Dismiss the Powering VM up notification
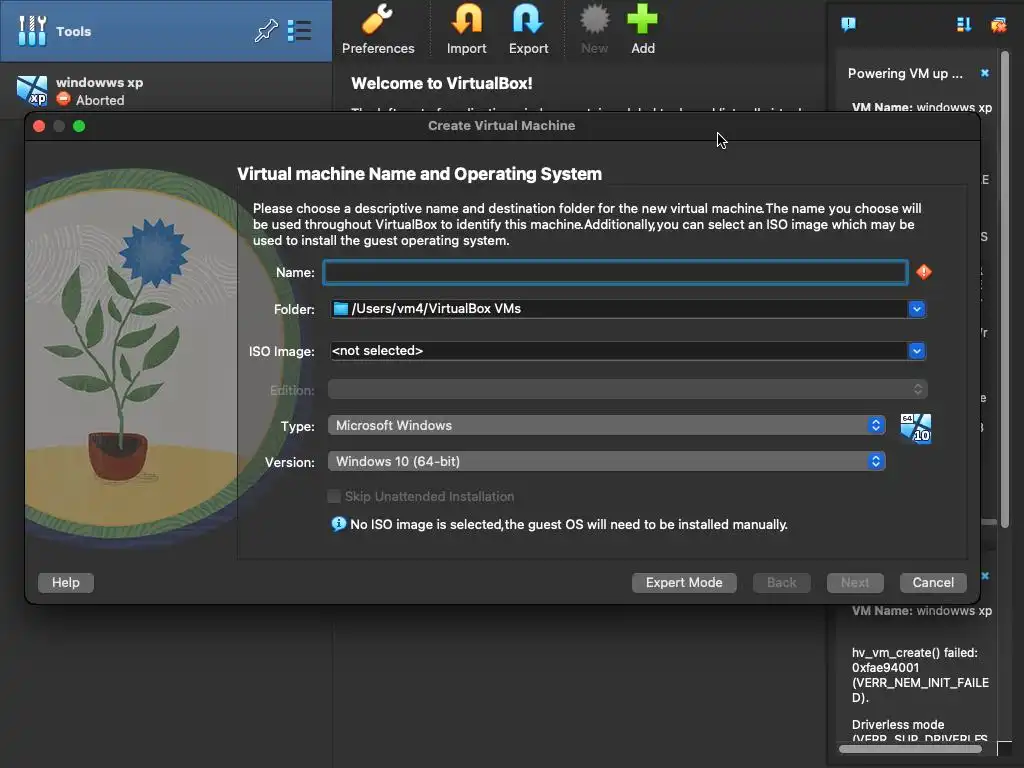 (x=985, y=73)
